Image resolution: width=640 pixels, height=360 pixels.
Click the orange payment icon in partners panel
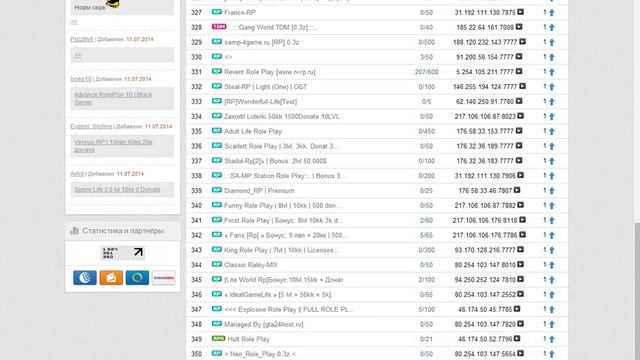click(111, 278)
